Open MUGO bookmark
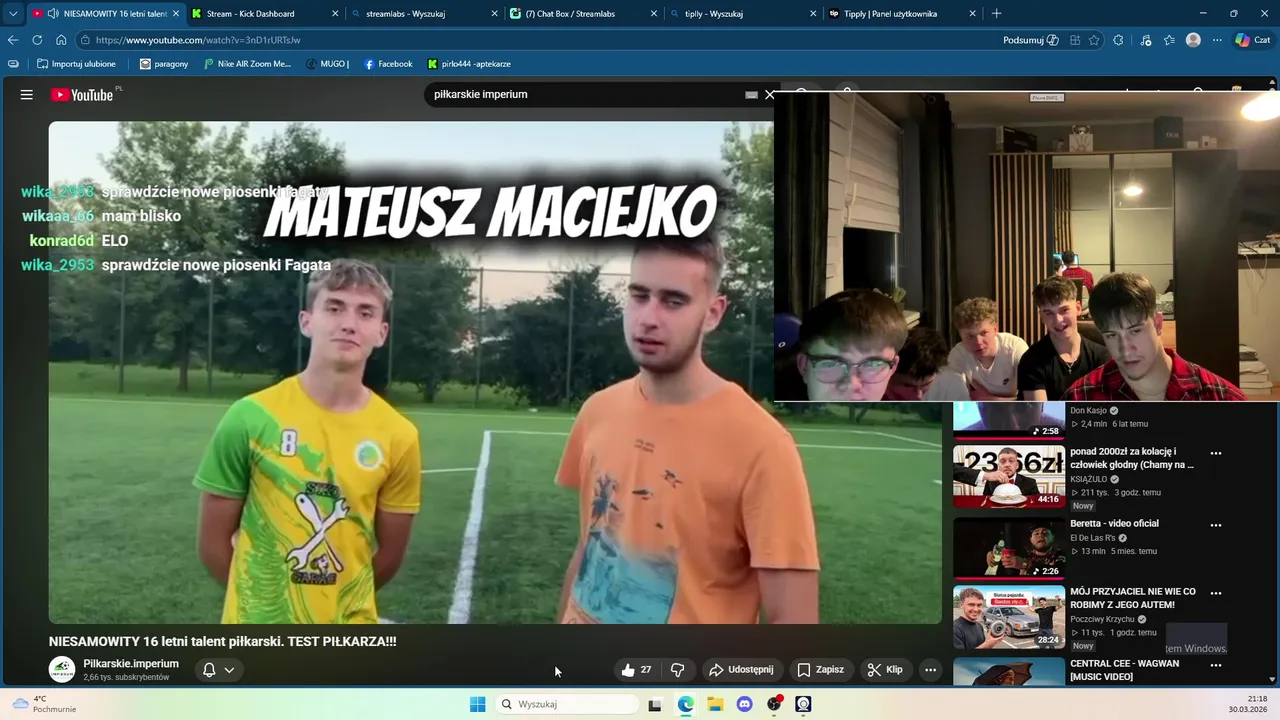The image size is (1280, 720). click(328, 64)
